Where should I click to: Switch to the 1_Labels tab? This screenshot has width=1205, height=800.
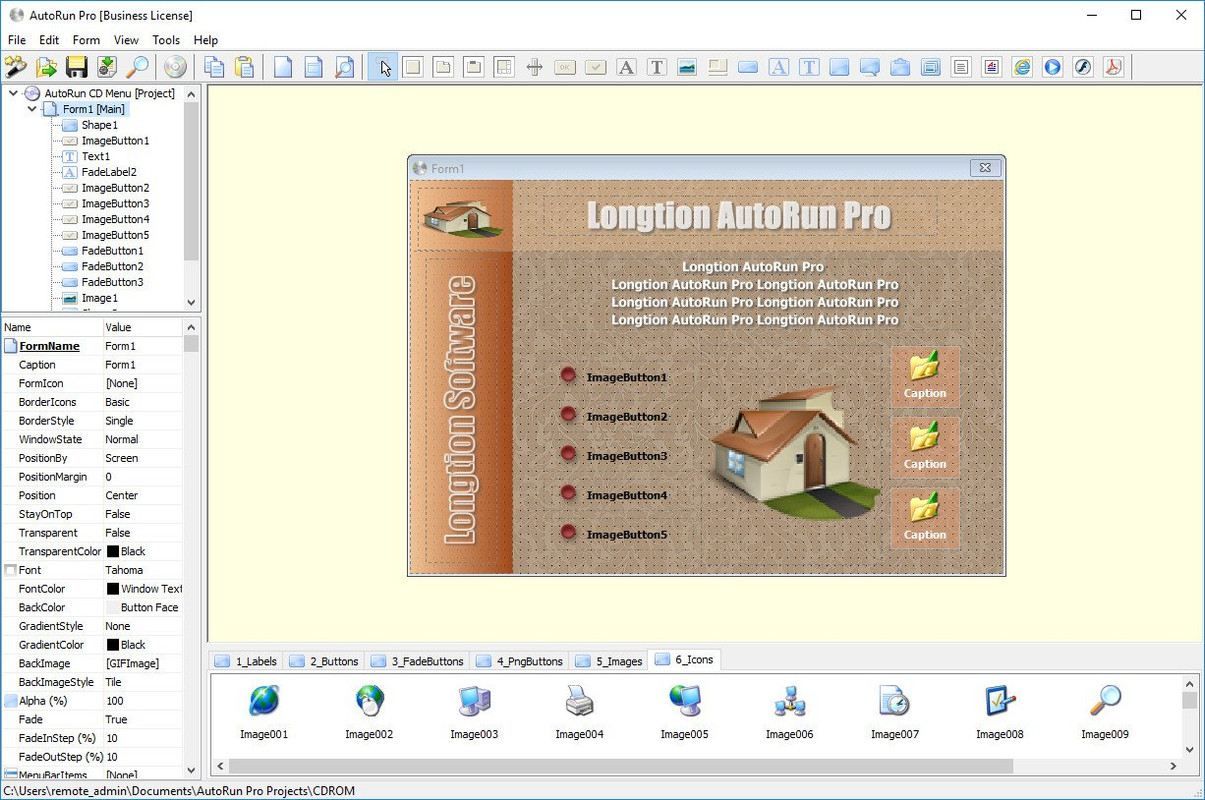246,661
